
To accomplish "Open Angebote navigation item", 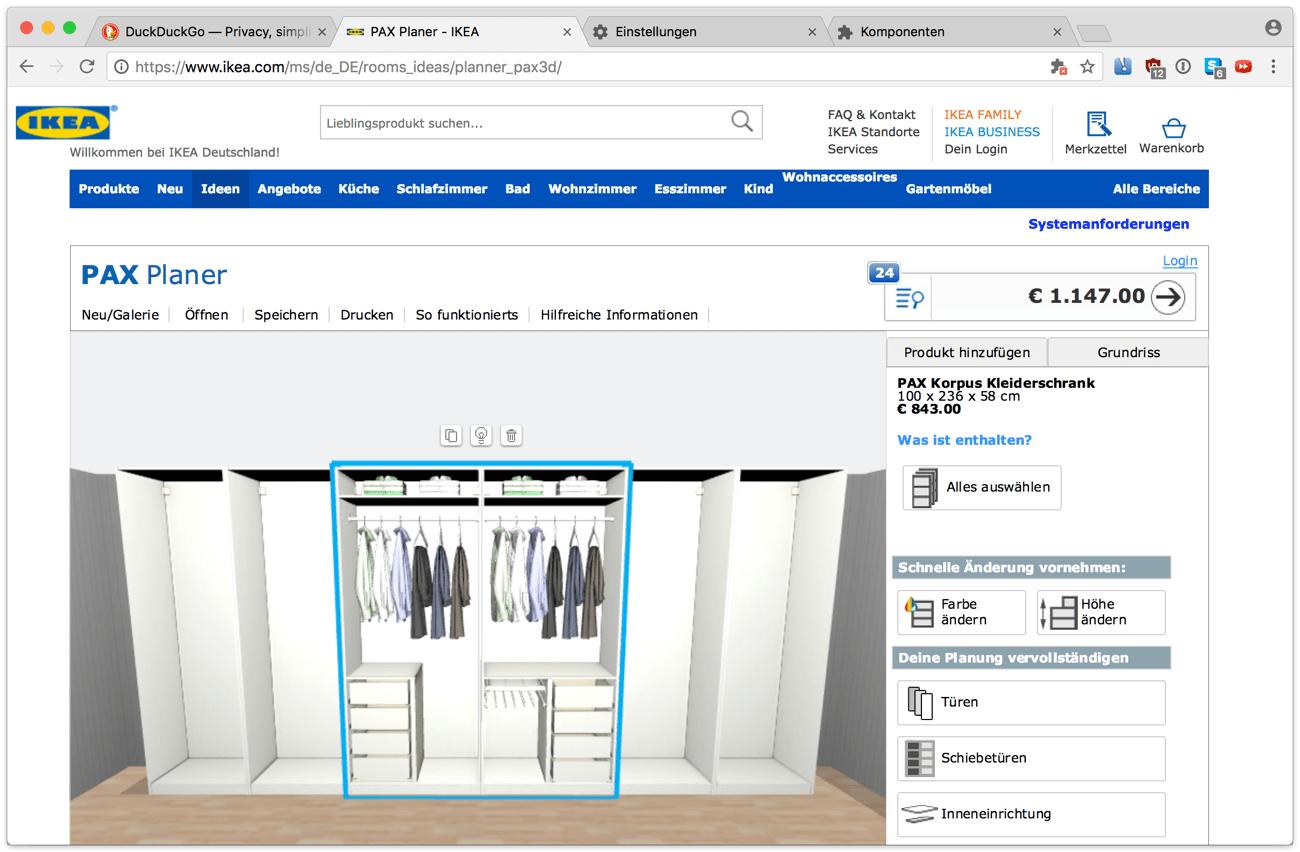I will pyautogui.click(x=289, y=189).
